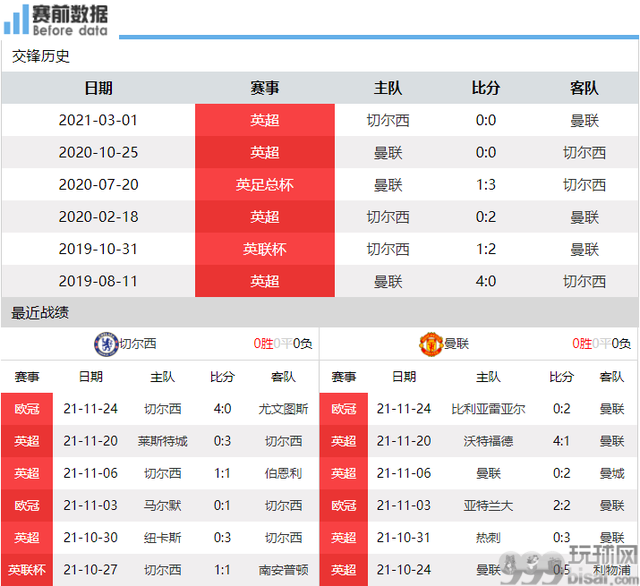The width and height of the screenshot is (640, 586).
Task: Click the 4:0 score against 尤文图斯
Action: click(222, 409)
